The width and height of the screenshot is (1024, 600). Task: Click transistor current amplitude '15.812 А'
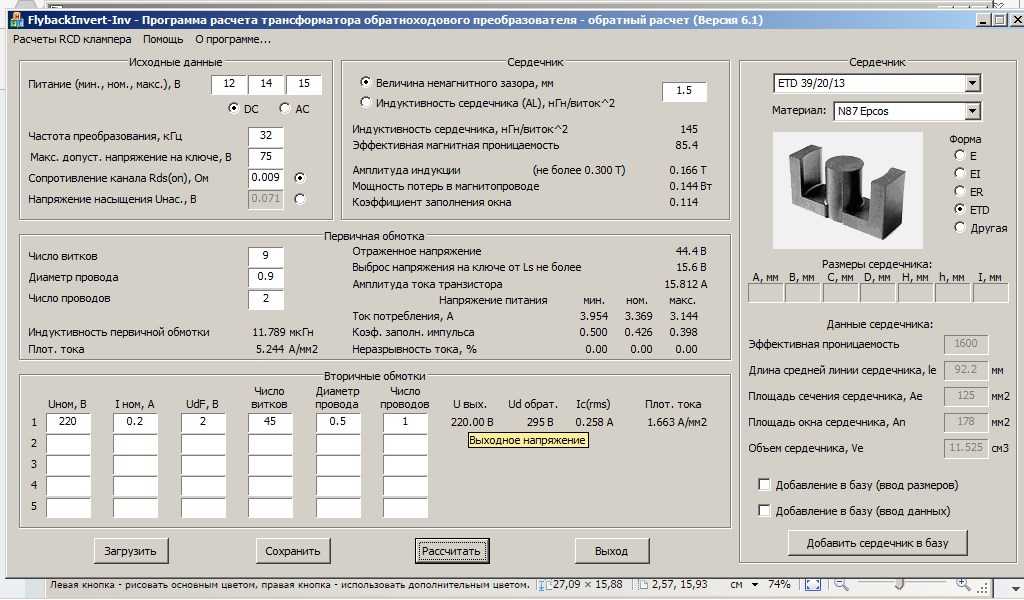(686, 285)
